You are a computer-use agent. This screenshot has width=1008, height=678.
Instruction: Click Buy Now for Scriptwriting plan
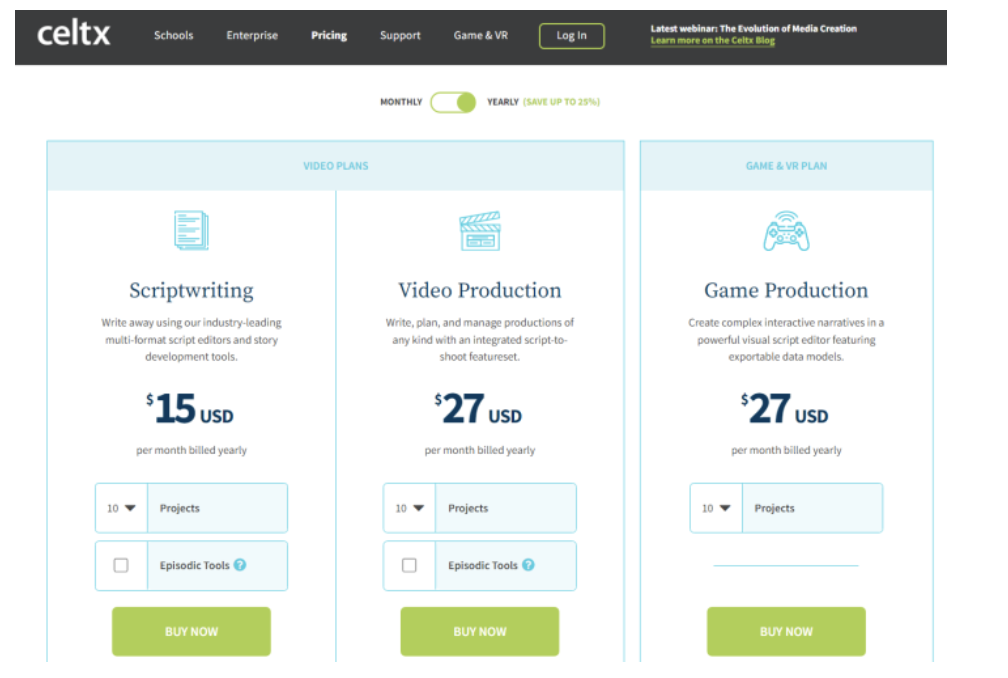click(x=191, y=631)
